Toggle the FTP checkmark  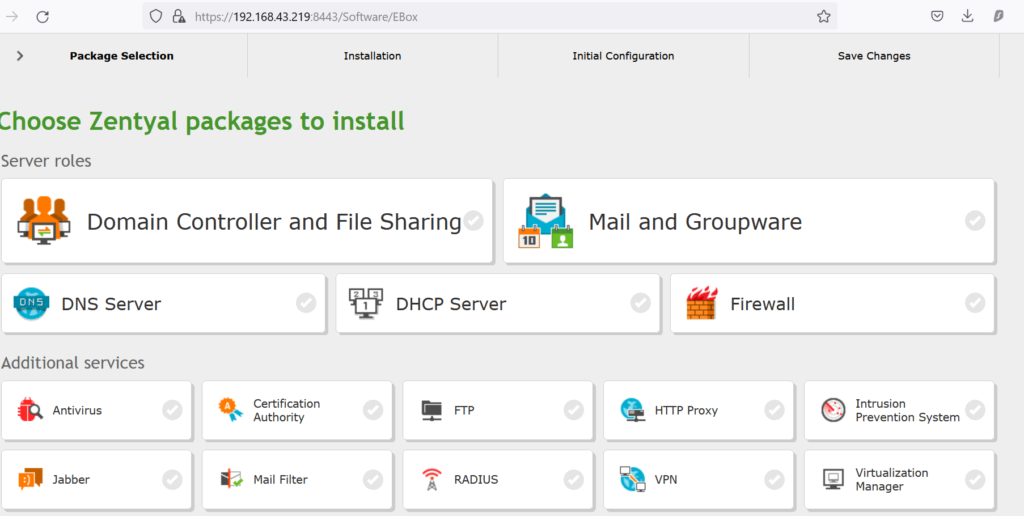574,410
